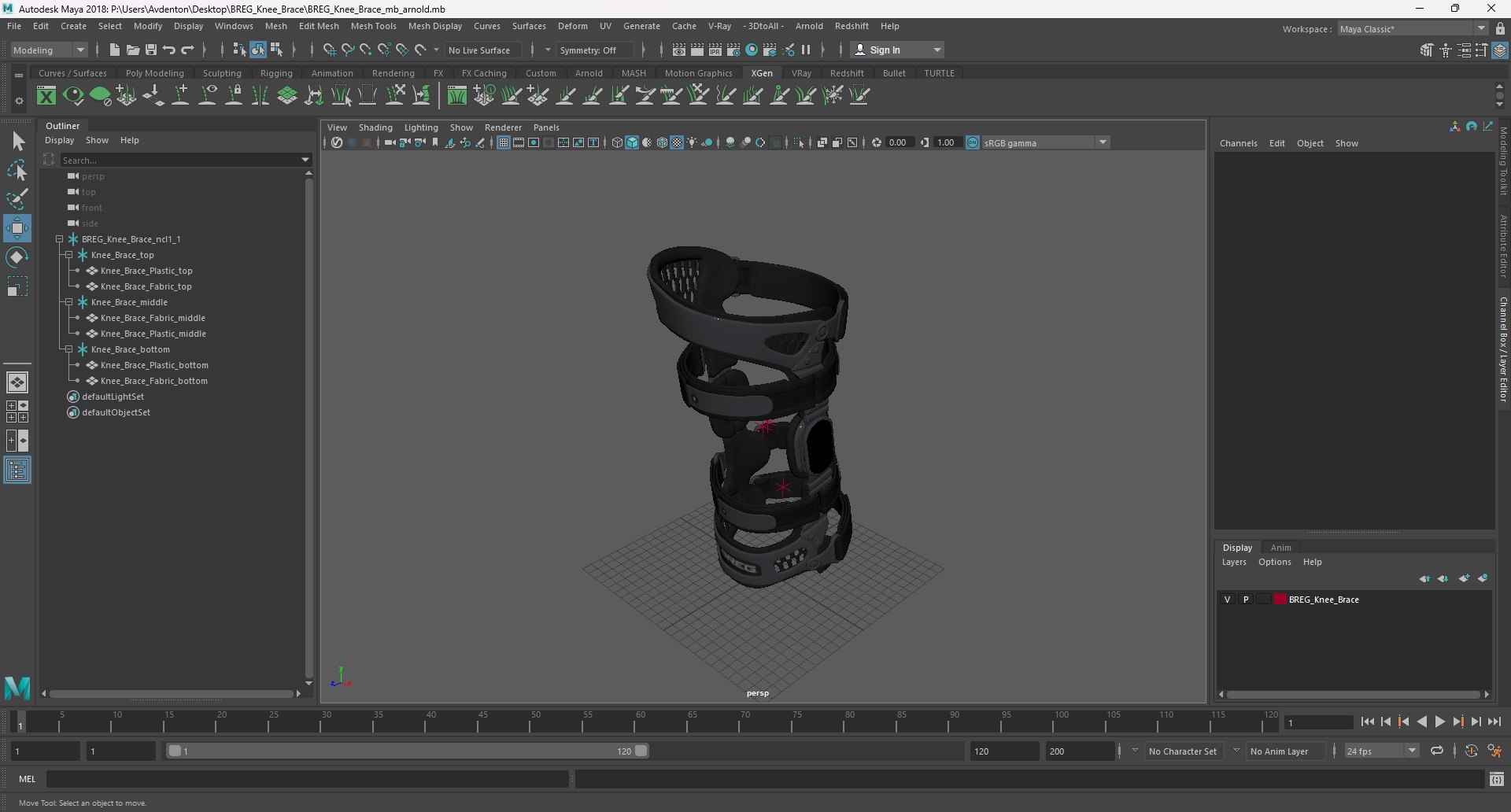Switch to the Poly Modeling shelf tab
This screenshot has width=1511, height=812.
click(154, 73)
